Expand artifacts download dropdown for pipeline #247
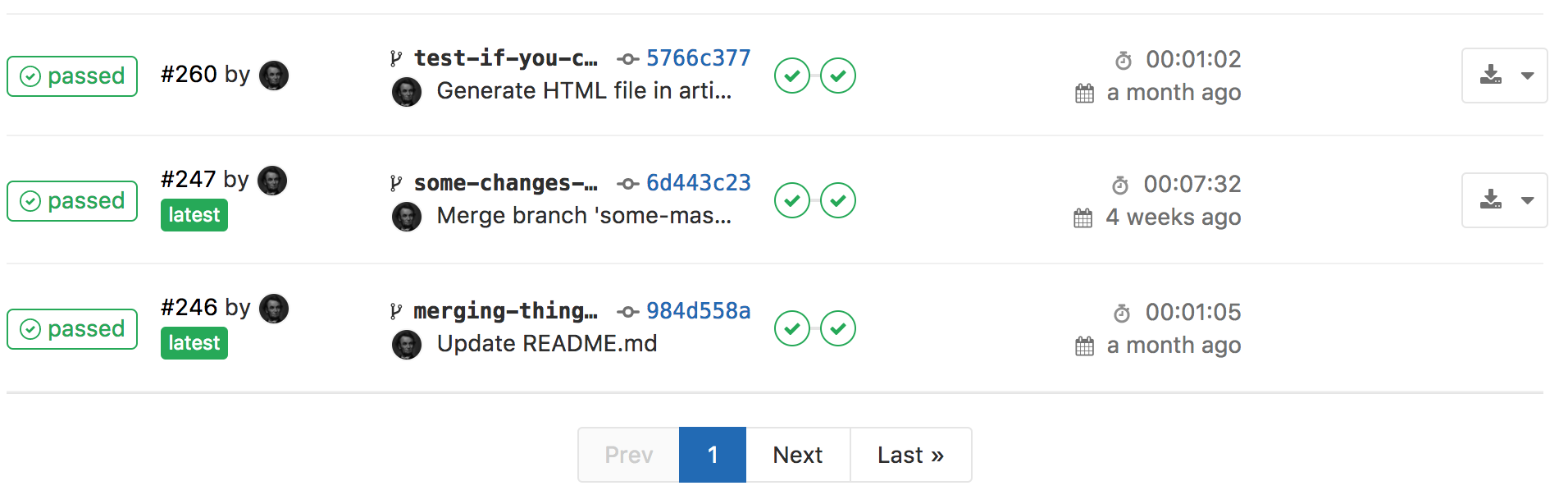This screenshot has height=504, width=1568. click(x=1505, y=200)
